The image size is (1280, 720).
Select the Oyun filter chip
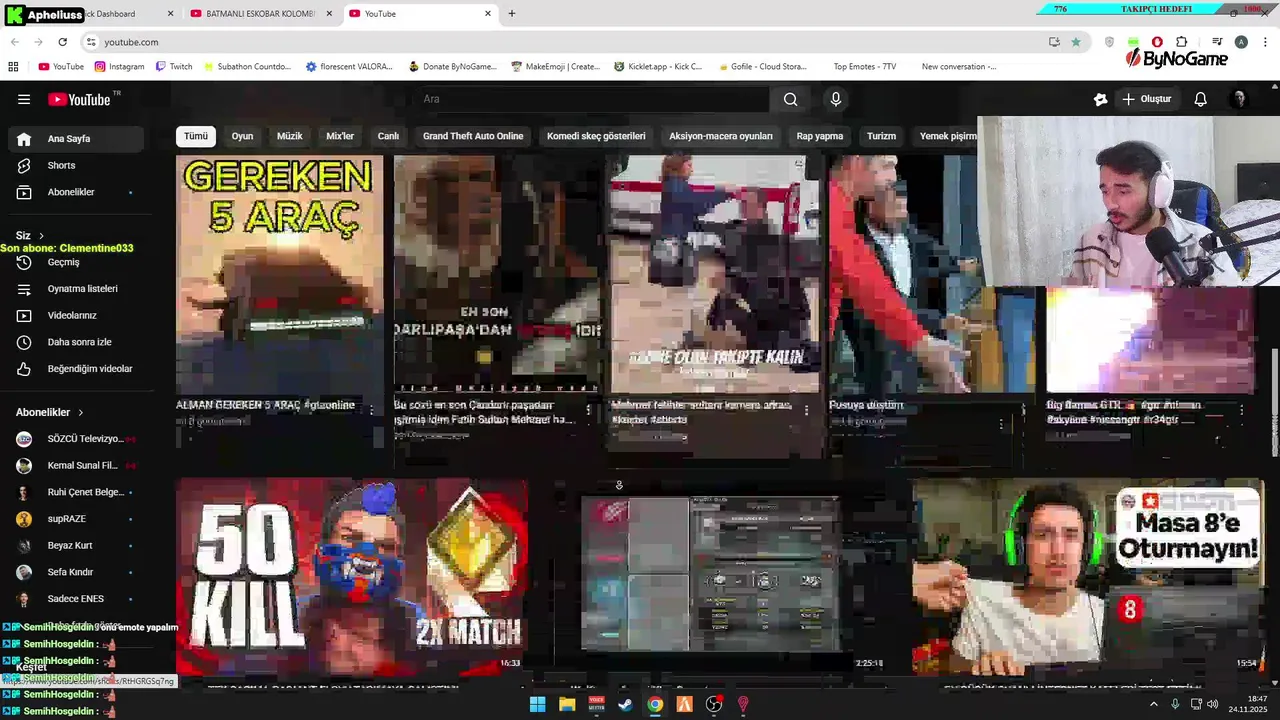[x=243, y=136]
